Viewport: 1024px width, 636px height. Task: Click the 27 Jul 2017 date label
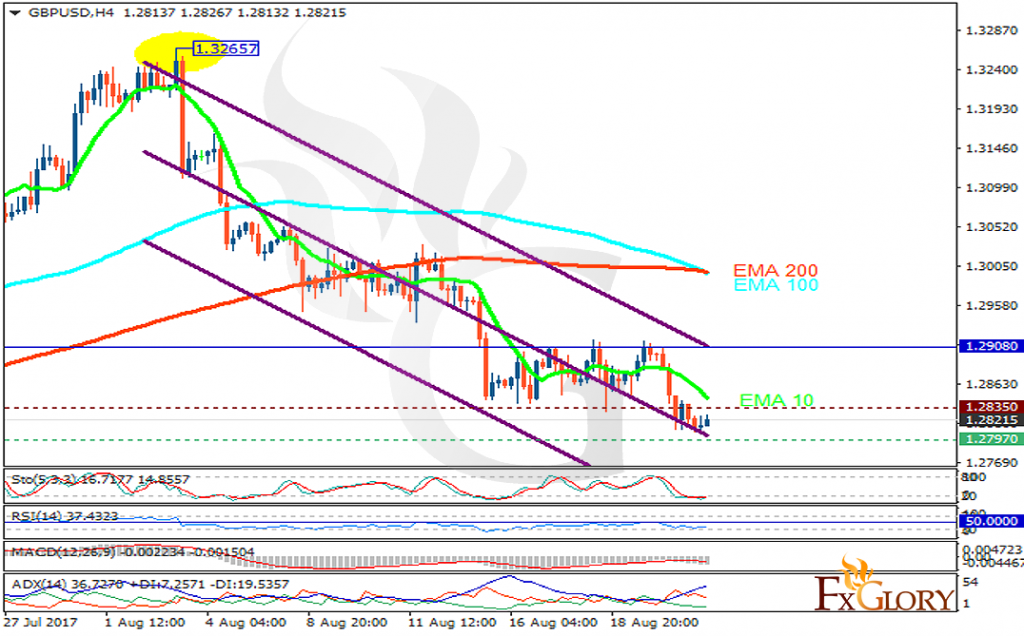coord(41,622)
